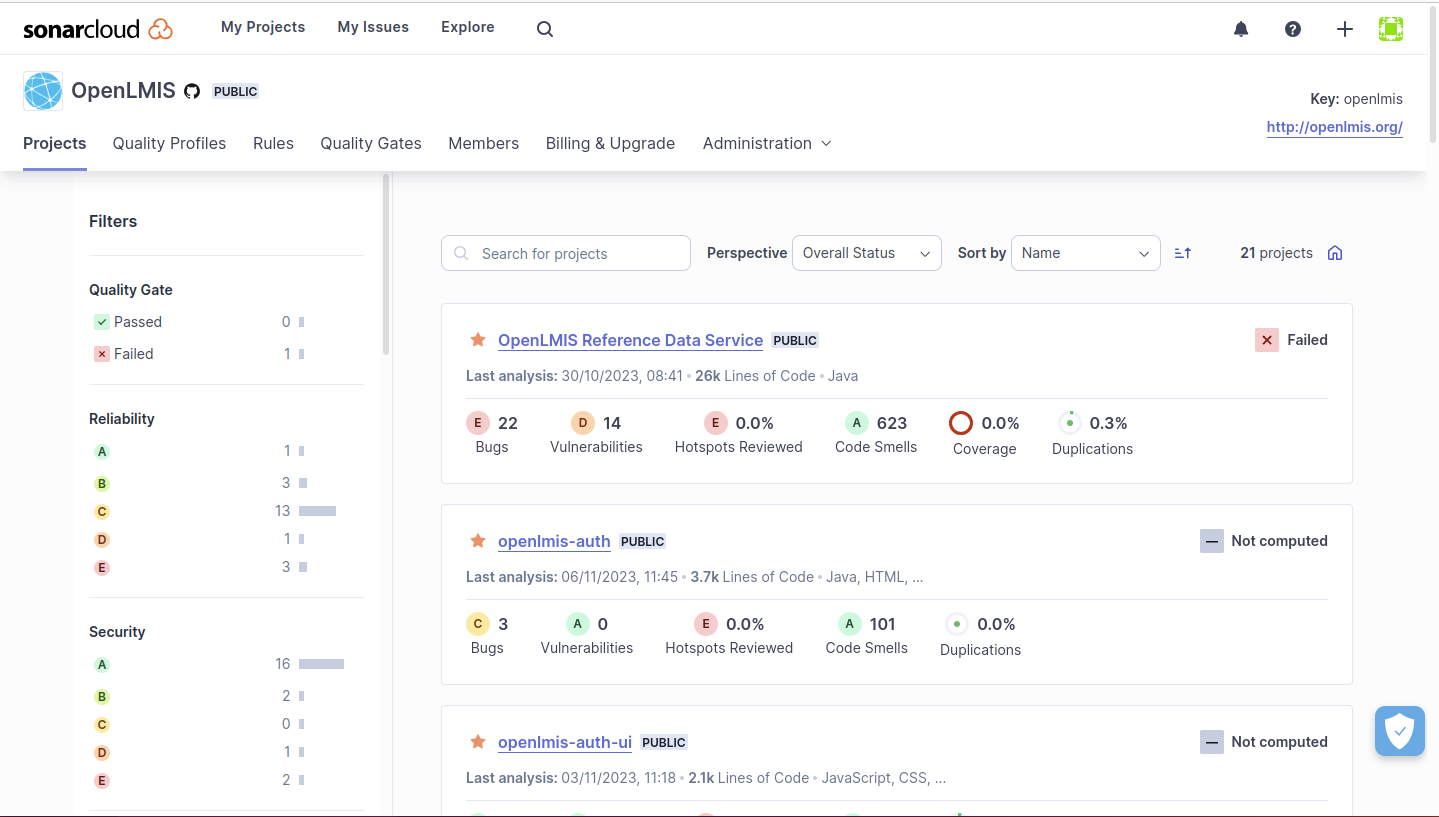Screen dimensions: 1439x817
Task: Switch to the Quality Profiles tab
Action: [169, 143]
